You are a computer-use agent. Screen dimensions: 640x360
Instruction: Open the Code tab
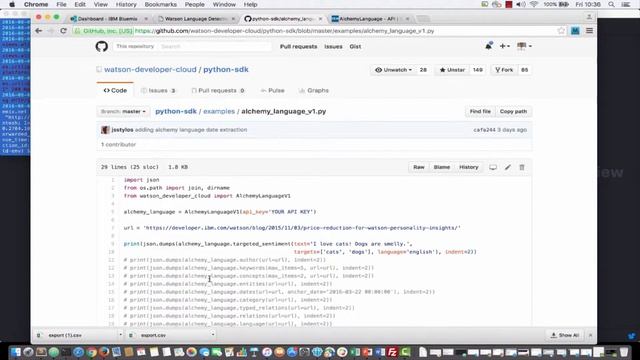115,90
